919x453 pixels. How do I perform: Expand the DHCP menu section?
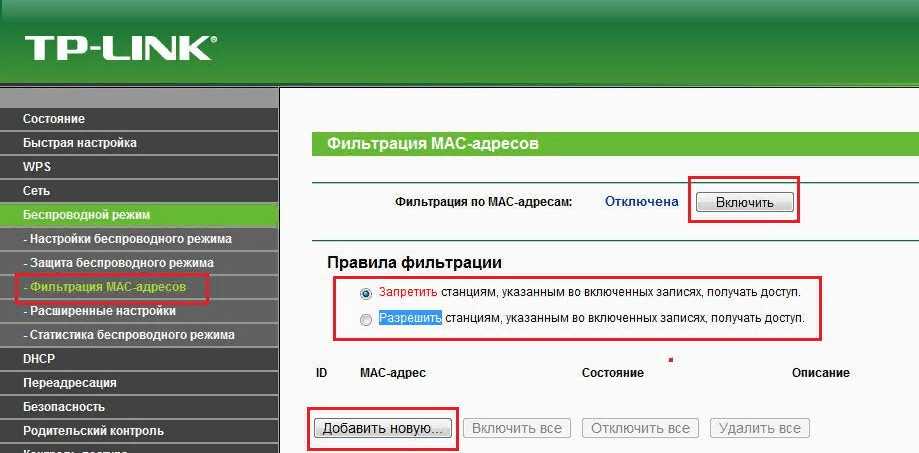pyautogui.click(x=38, y=358)
